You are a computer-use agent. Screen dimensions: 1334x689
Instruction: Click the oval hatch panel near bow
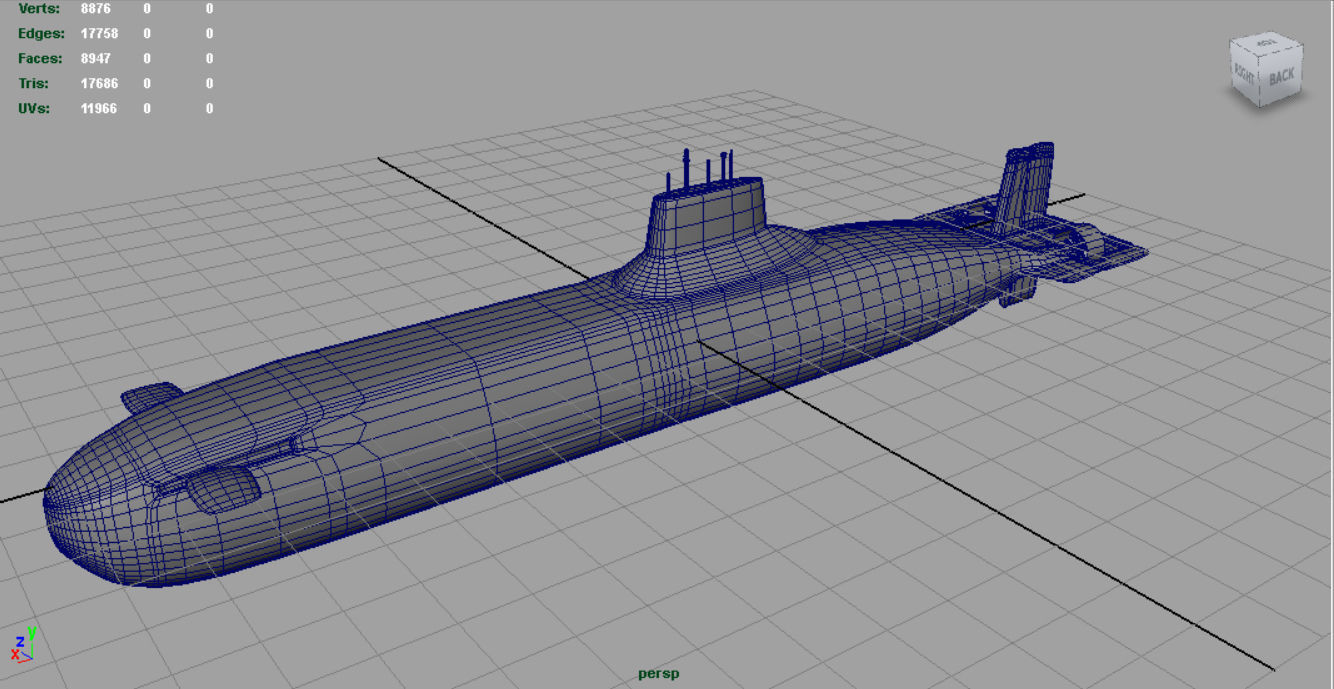coord(223,487)
